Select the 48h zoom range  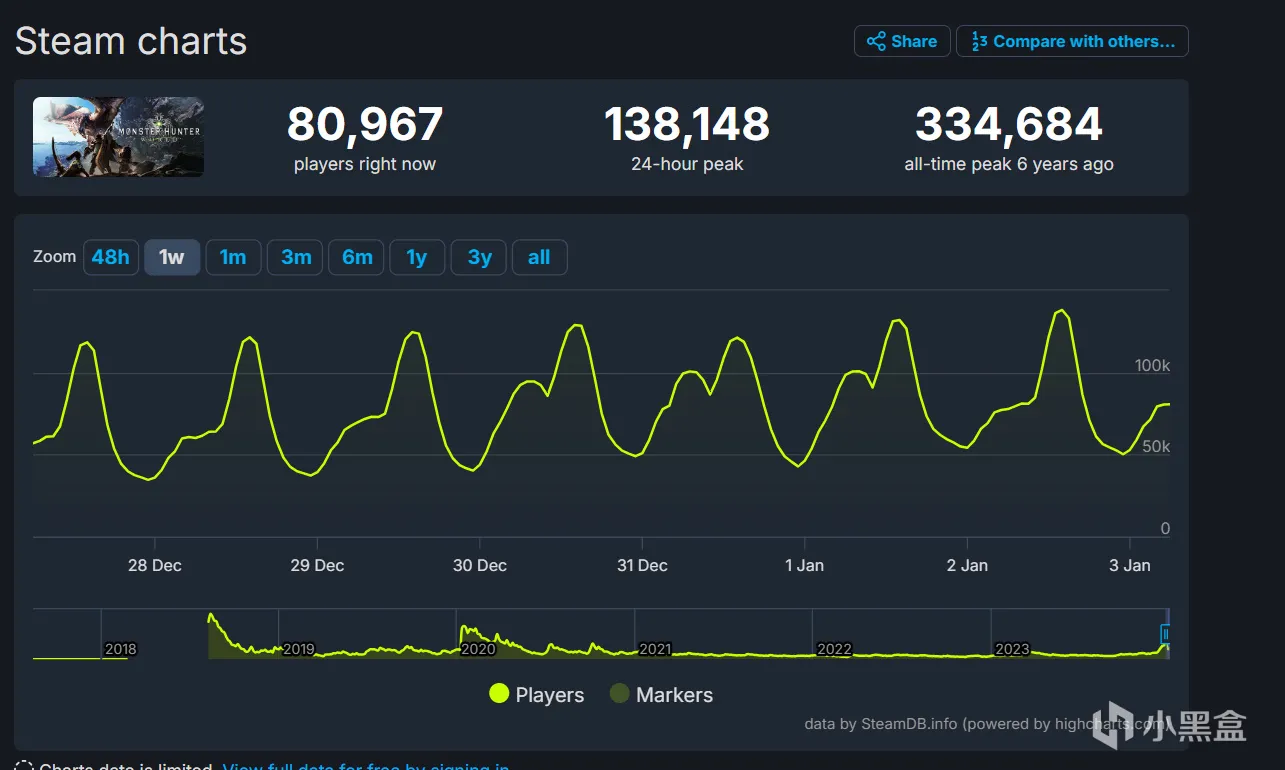coord(110,257)
